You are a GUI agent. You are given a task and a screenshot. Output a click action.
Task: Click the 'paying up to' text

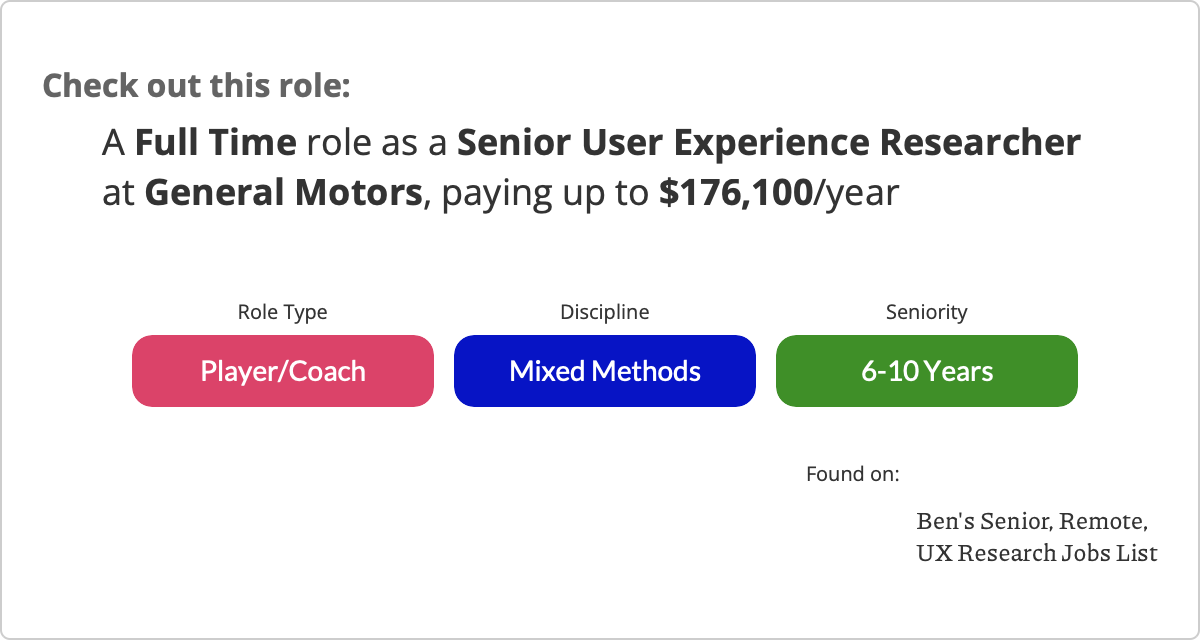(x=546, y=192)
